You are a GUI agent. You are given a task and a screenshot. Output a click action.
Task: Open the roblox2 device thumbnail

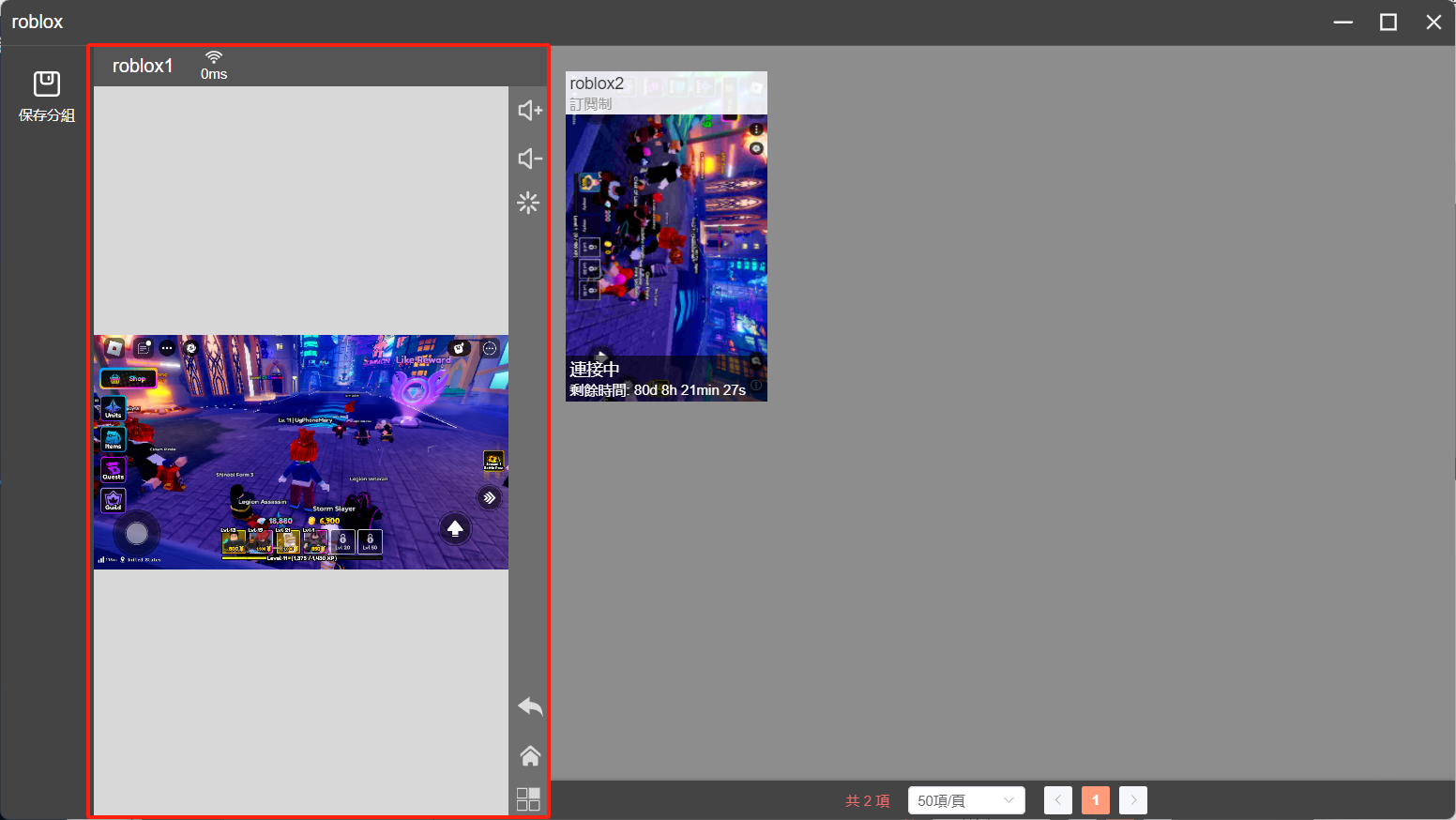coord(666,236)
